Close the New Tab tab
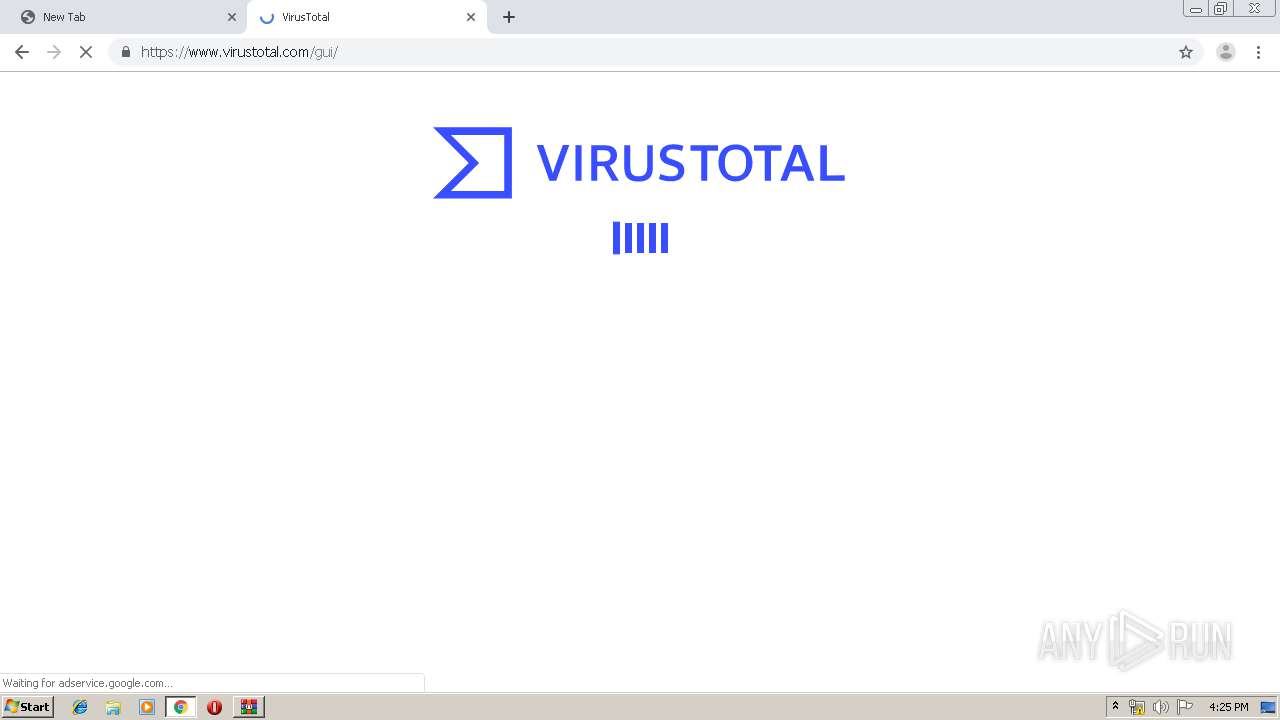This screenshot has height=720, width=1280. point(231,17)
